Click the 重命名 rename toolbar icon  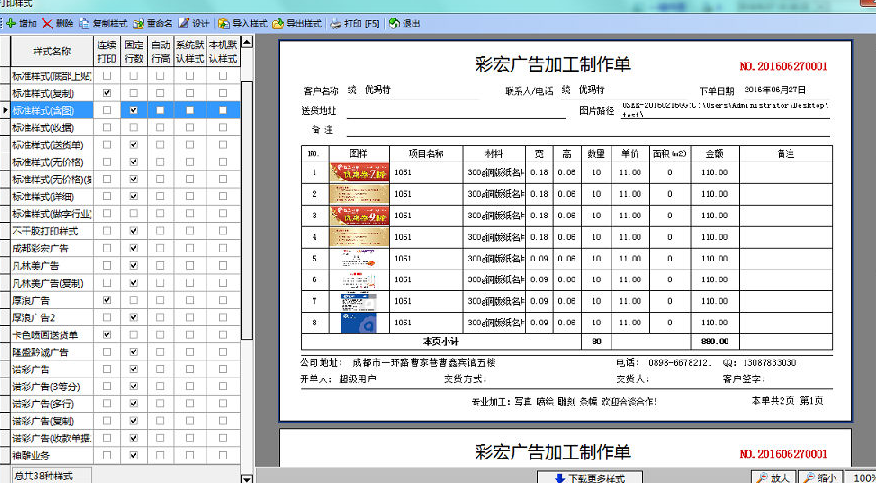(x=139, y=23)
